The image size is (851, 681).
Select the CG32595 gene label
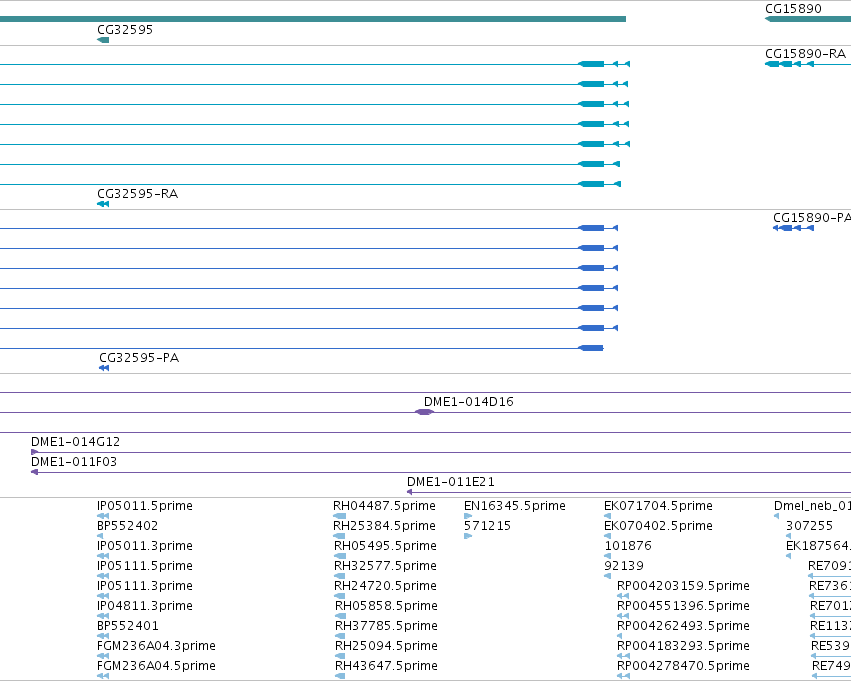click(x=125, y=30)
